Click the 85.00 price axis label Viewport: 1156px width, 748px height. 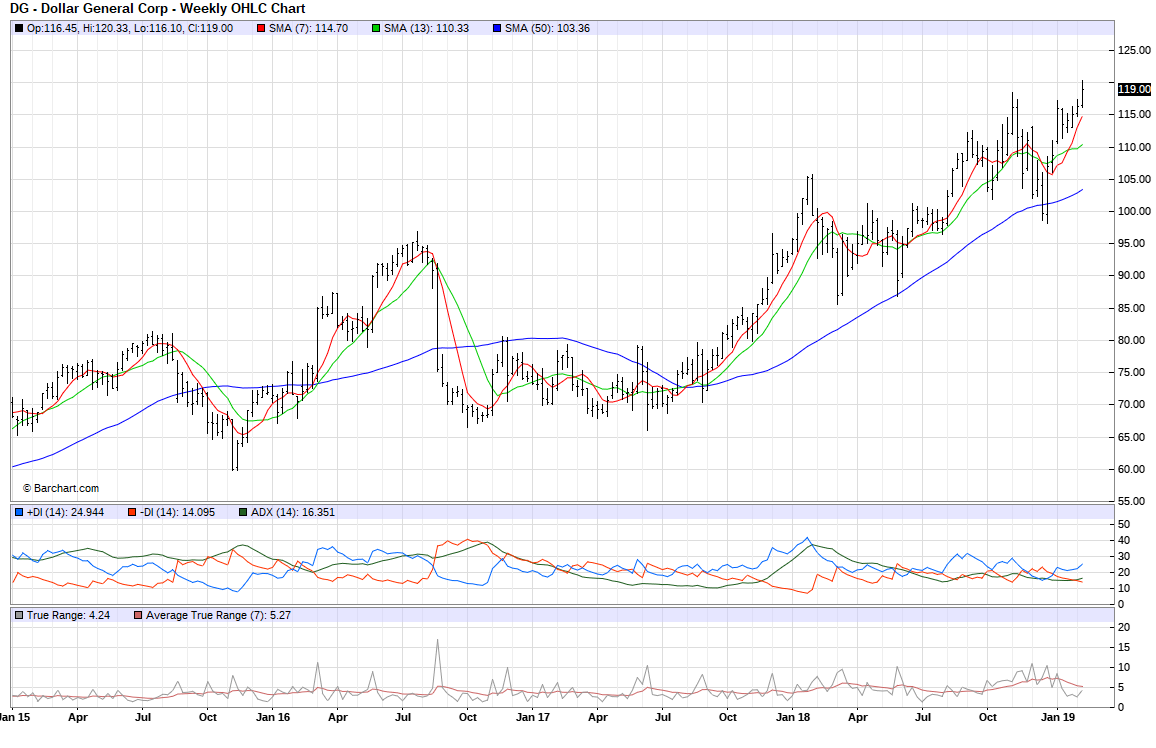[1134, 308]
